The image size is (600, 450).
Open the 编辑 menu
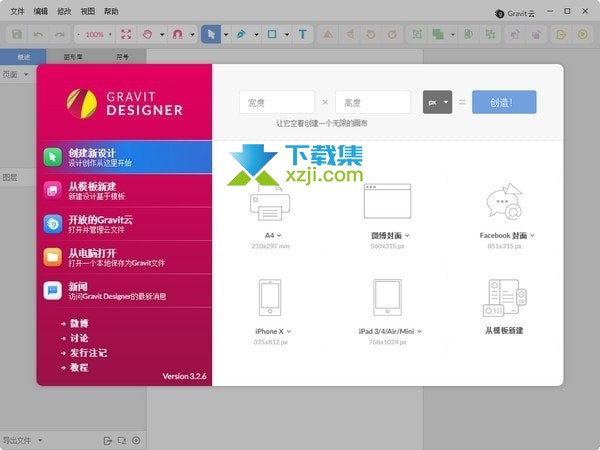[x=41, y=11]
